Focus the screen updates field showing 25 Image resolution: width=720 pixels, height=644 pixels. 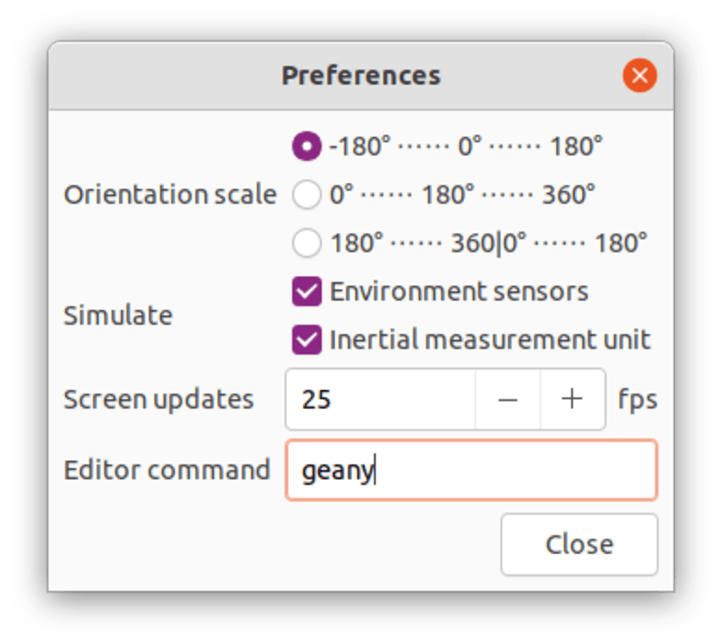click(x=380, y=399)
